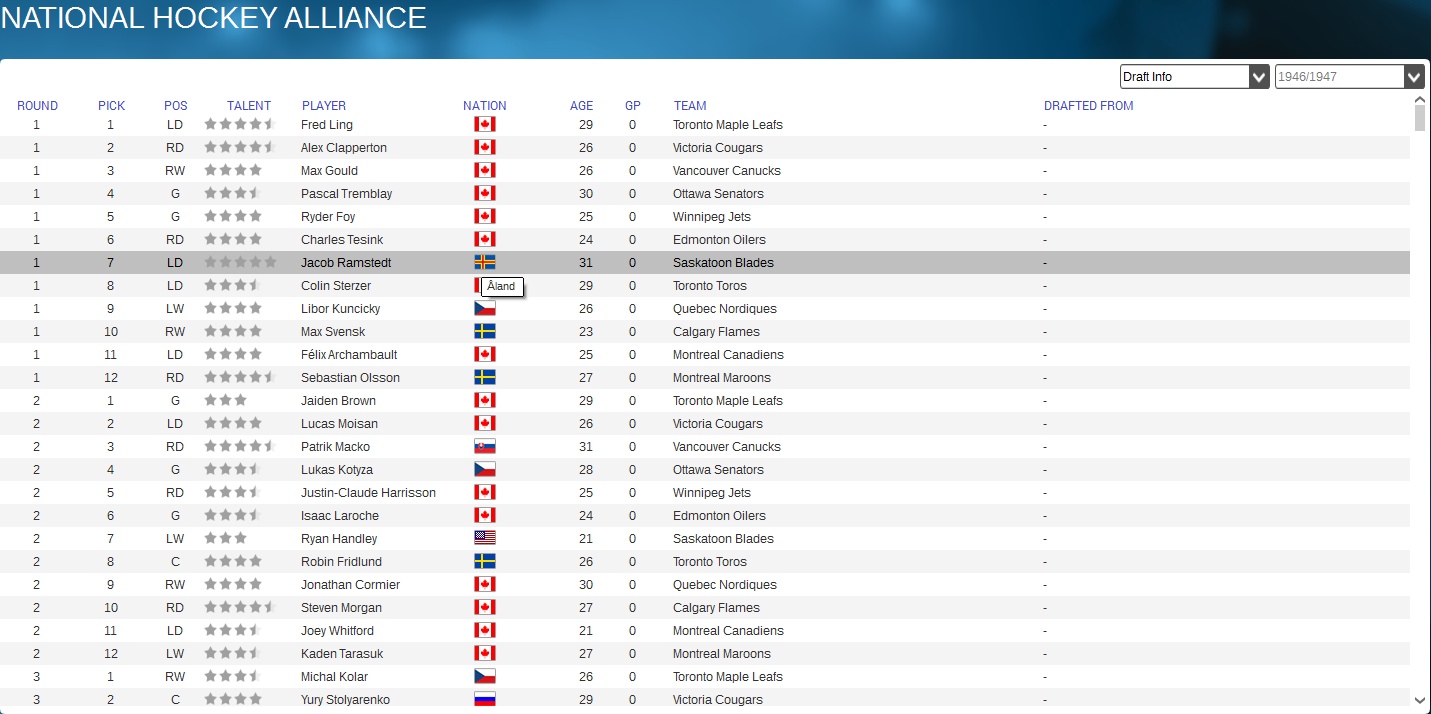
Task: Click Jaiden Brown's Canada flag icon
Action: point(485,401)
